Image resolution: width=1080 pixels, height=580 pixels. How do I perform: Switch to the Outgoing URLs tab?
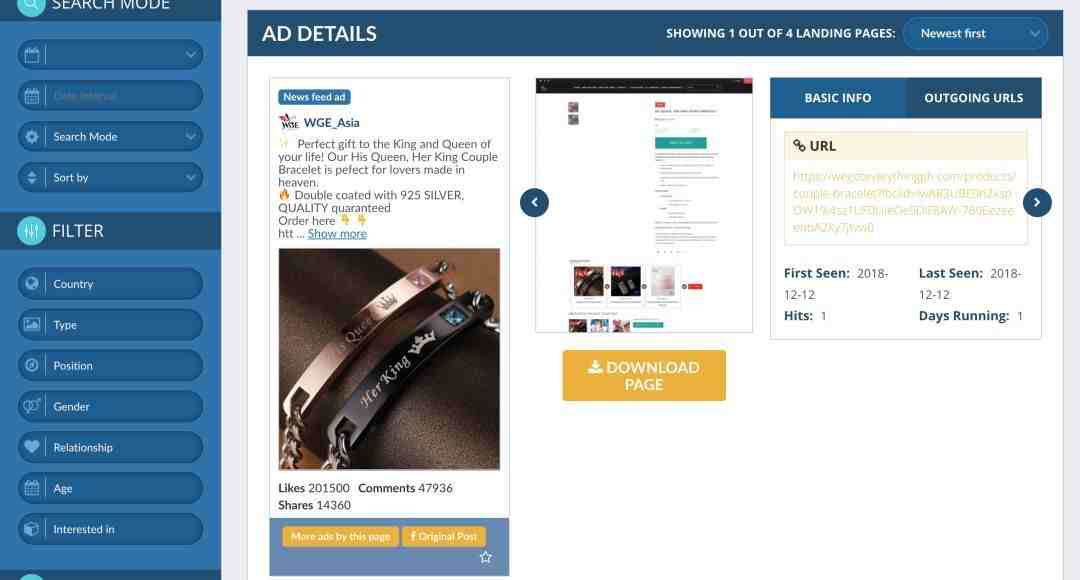point(973,98)
